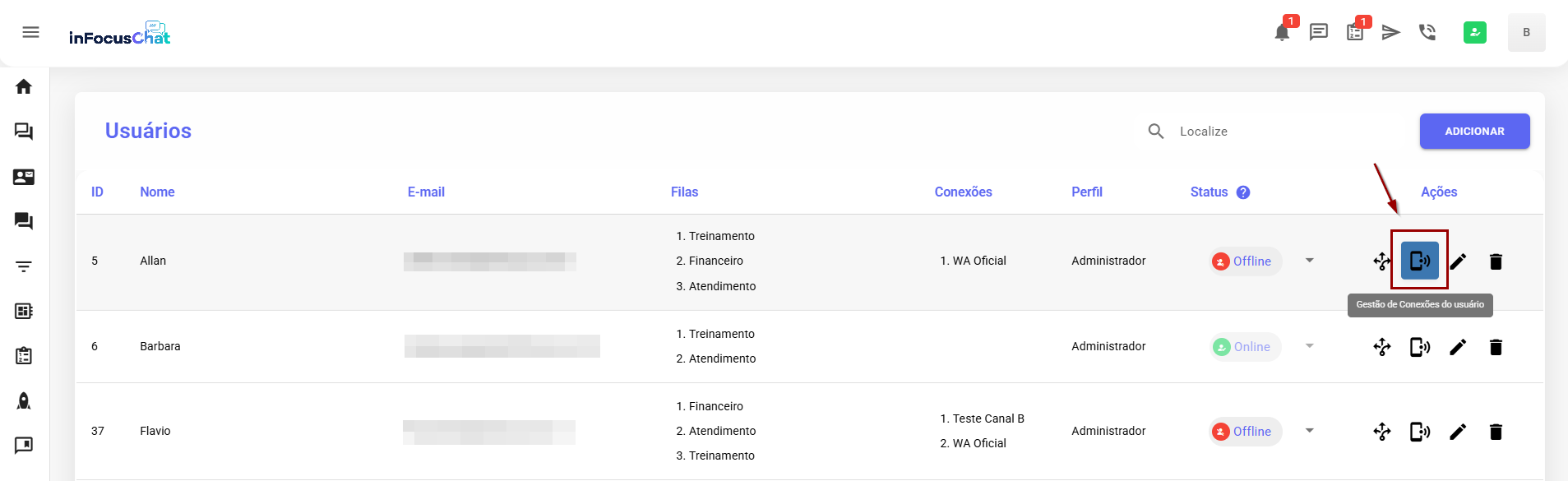
Task: Click the ADICIONAR button
Action: coord(1474,132)
